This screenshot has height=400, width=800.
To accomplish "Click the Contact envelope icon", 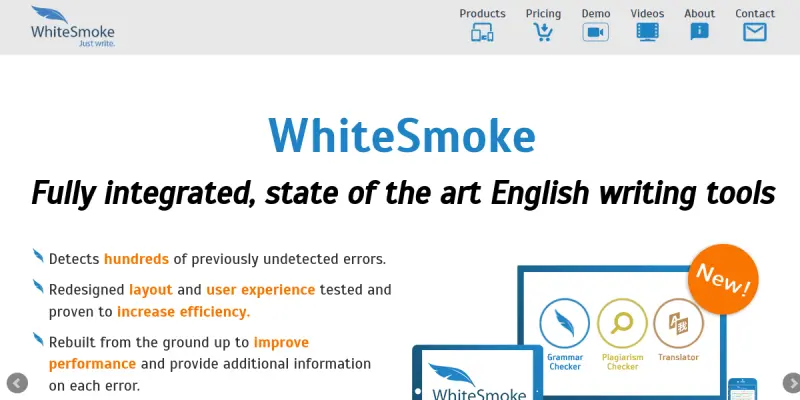I will pyautogui.click(x=755, y=32).
